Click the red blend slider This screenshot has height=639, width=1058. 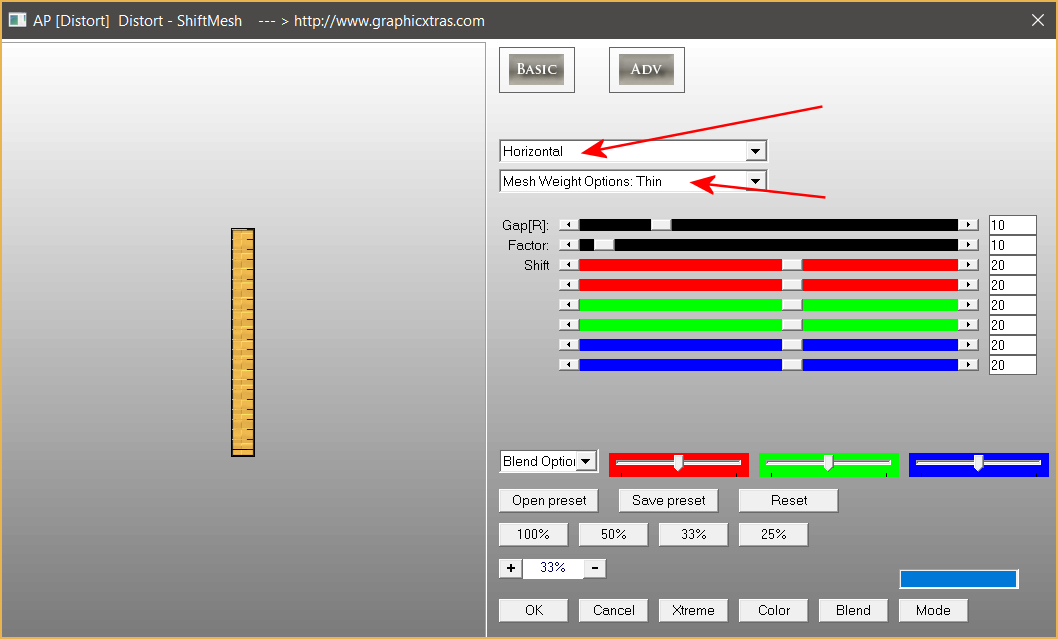tap(678, 463)
